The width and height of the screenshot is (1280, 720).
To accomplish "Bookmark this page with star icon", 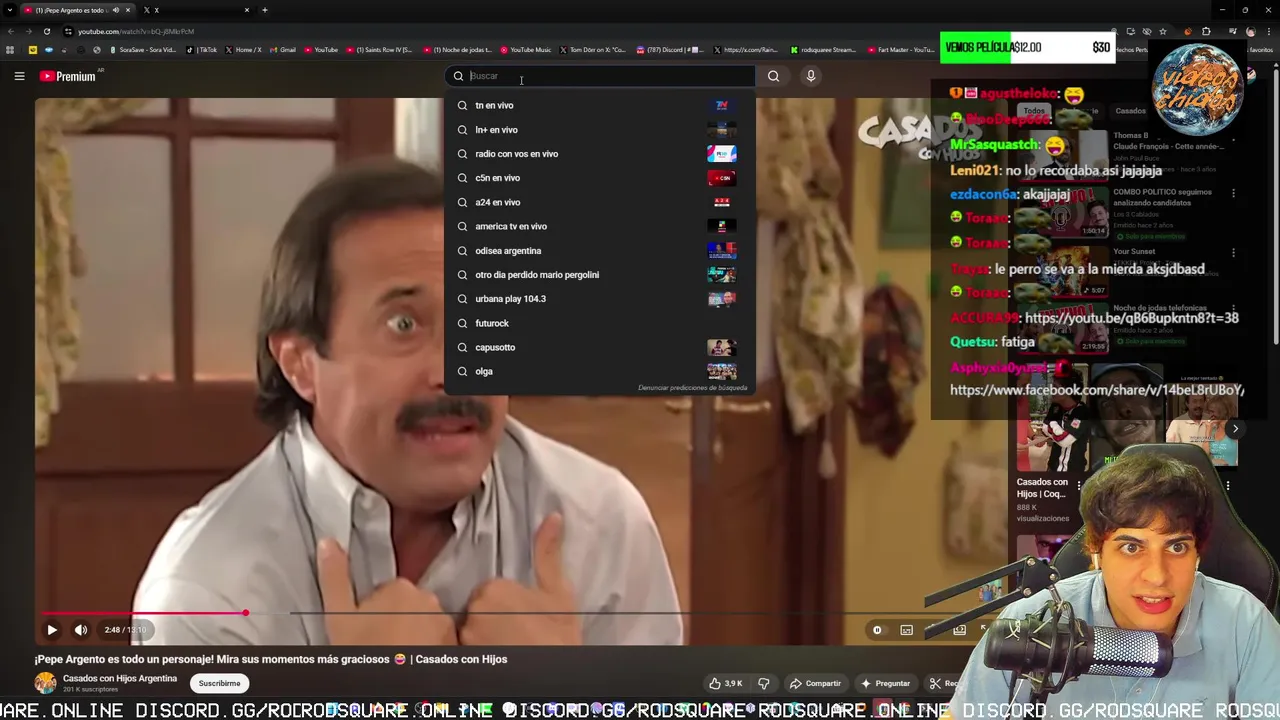I will 1162,31.
